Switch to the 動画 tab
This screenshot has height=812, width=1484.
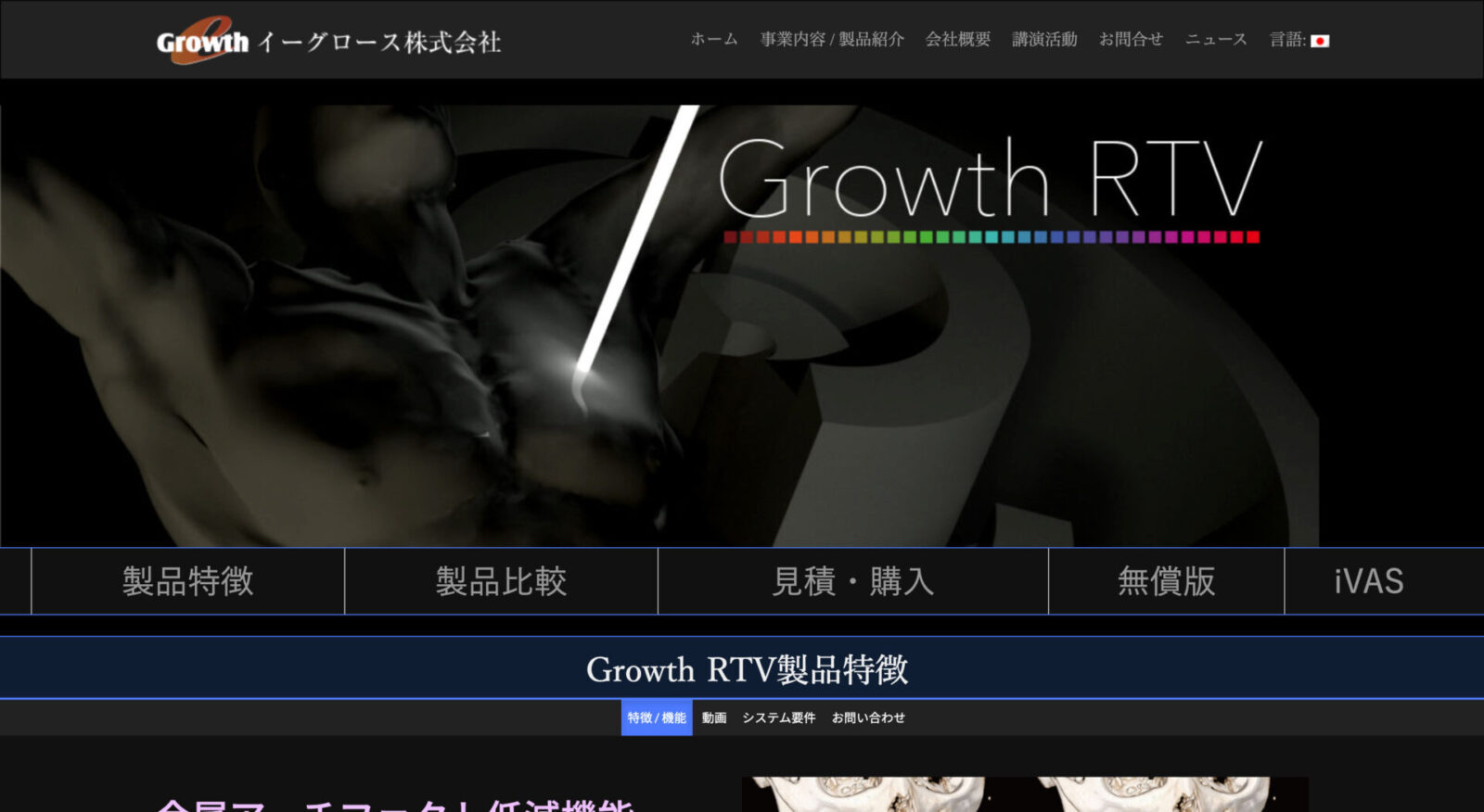point(714,717)
